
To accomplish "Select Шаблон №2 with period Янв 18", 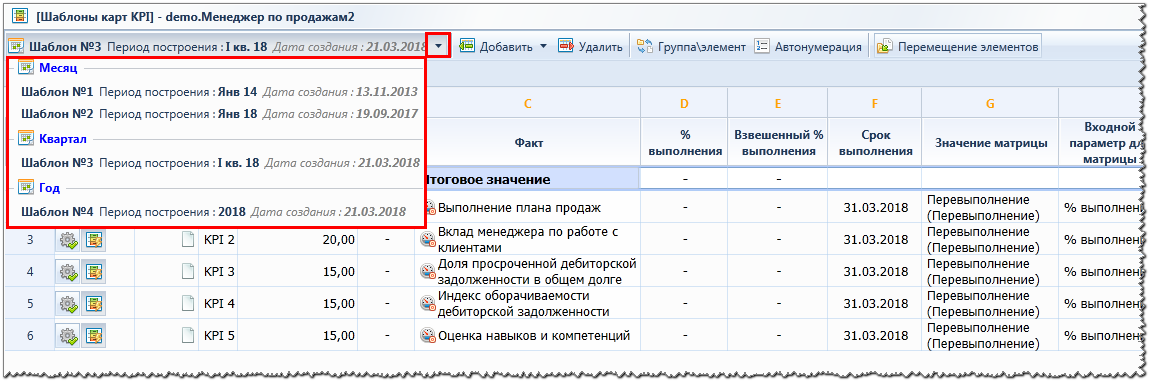I will point(219,114).
